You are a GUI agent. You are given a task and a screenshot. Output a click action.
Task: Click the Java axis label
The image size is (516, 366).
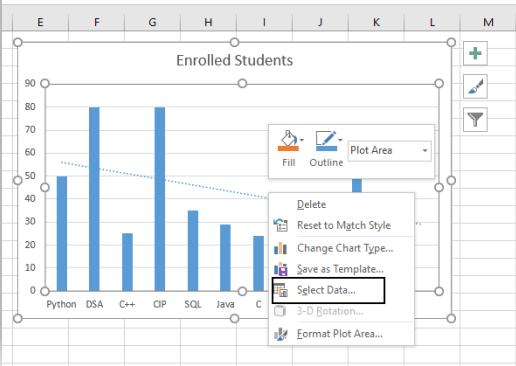[x=225, y=304]
